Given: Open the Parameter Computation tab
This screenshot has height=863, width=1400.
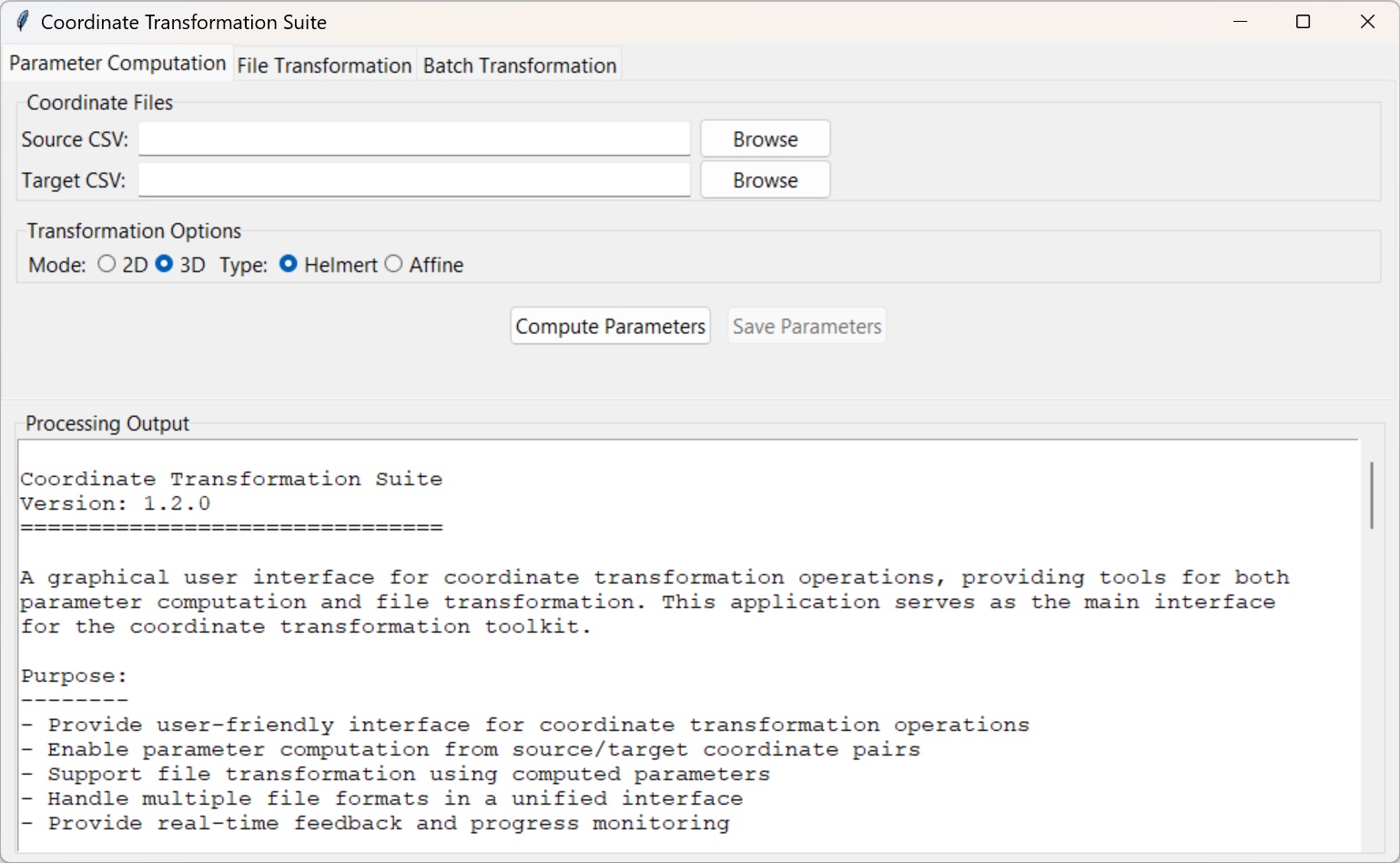Looking at the screenshot, I should [x=117, y=63].
